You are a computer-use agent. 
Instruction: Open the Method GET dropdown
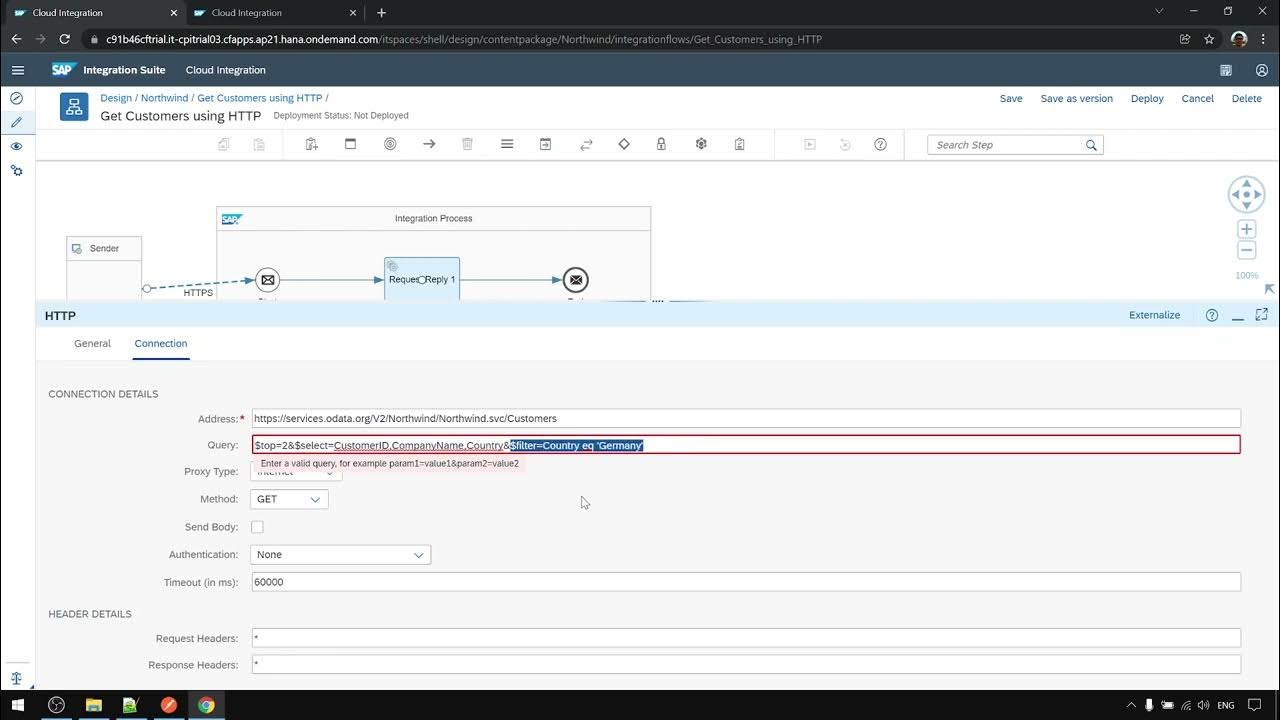click(290, 499)
